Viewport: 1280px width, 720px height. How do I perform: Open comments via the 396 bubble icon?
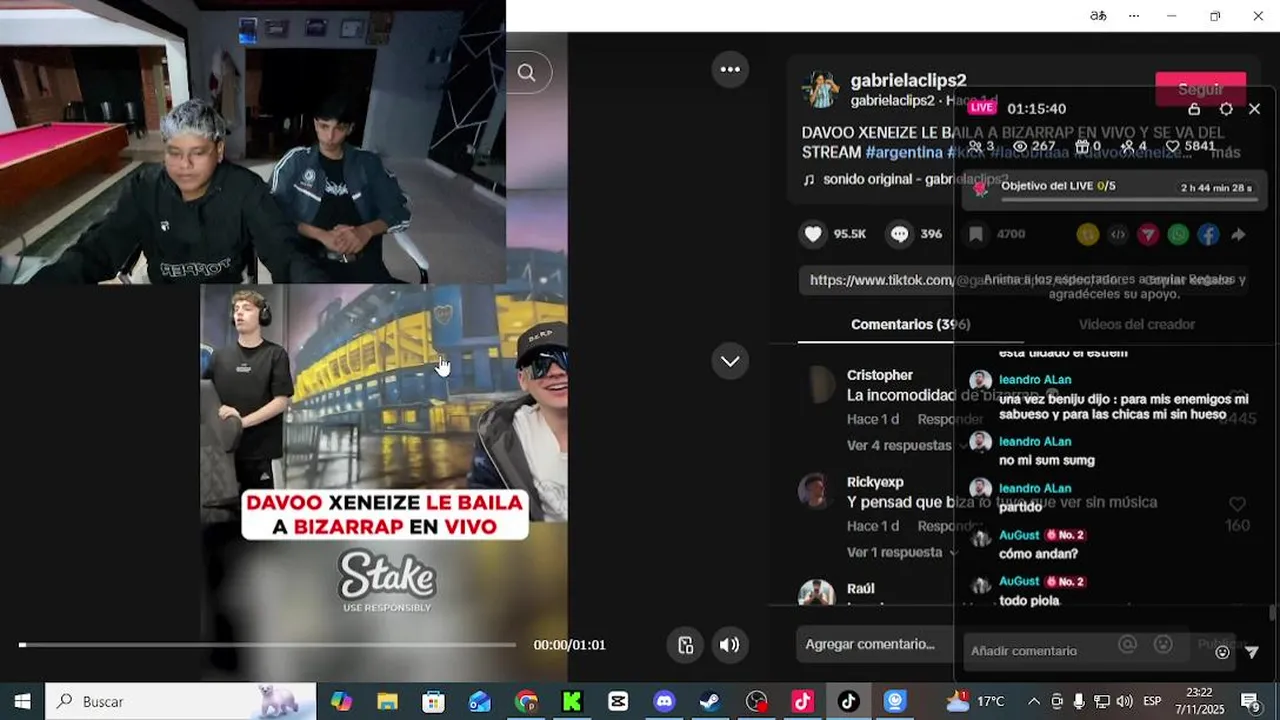[x=899, y=234]
